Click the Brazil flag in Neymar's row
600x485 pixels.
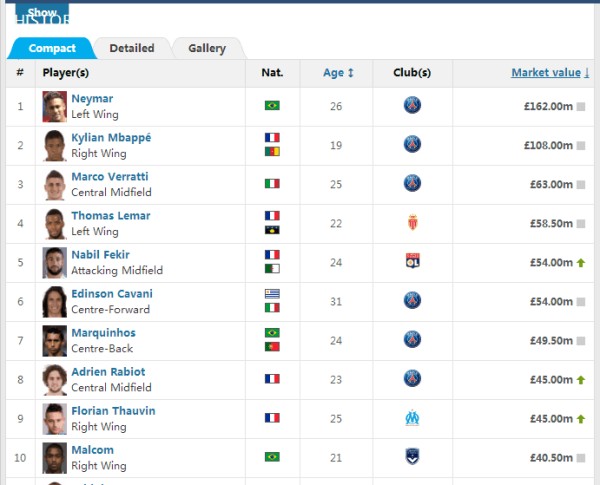click(x=272, y=105)
